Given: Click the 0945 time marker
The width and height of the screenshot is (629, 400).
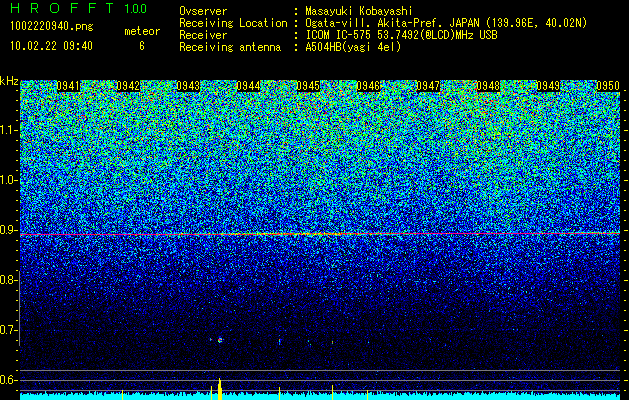Looking at the screenshot, I should tap(308, 86).
